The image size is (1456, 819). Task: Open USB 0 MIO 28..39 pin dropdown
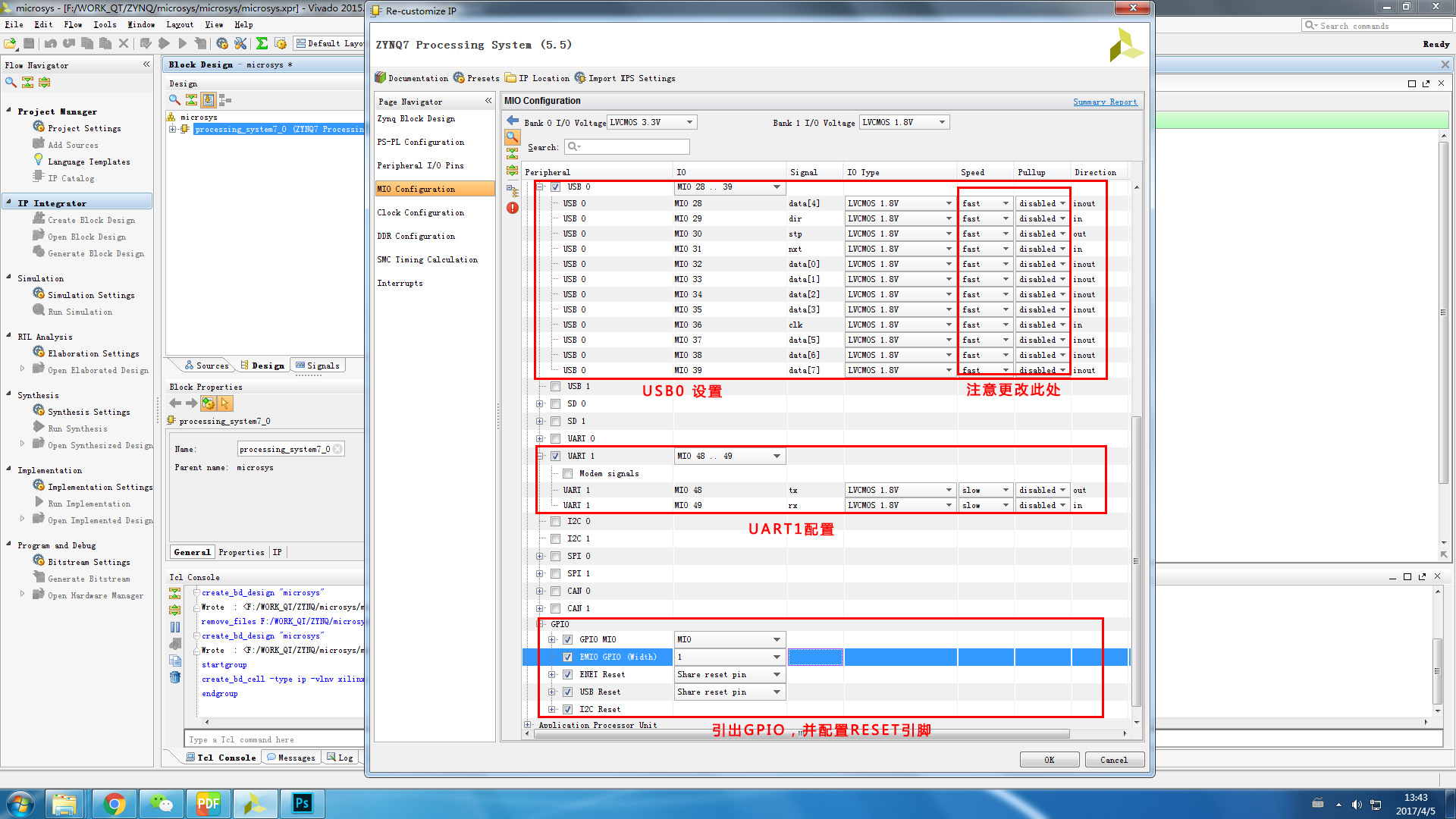(730, 187)
